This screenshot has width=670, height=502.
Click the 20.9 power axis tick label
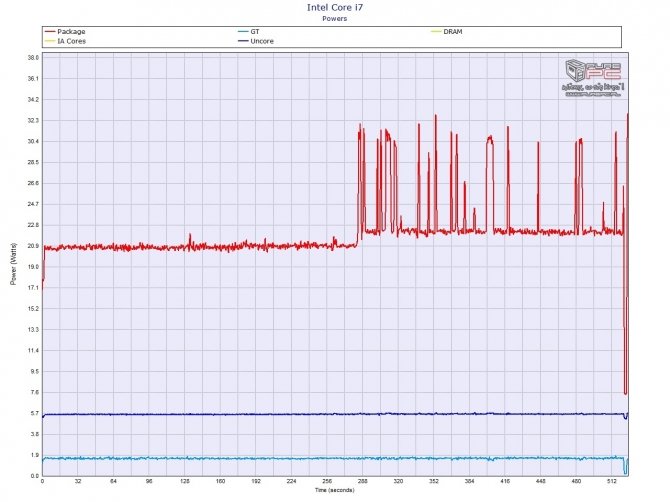pos(33,246)
